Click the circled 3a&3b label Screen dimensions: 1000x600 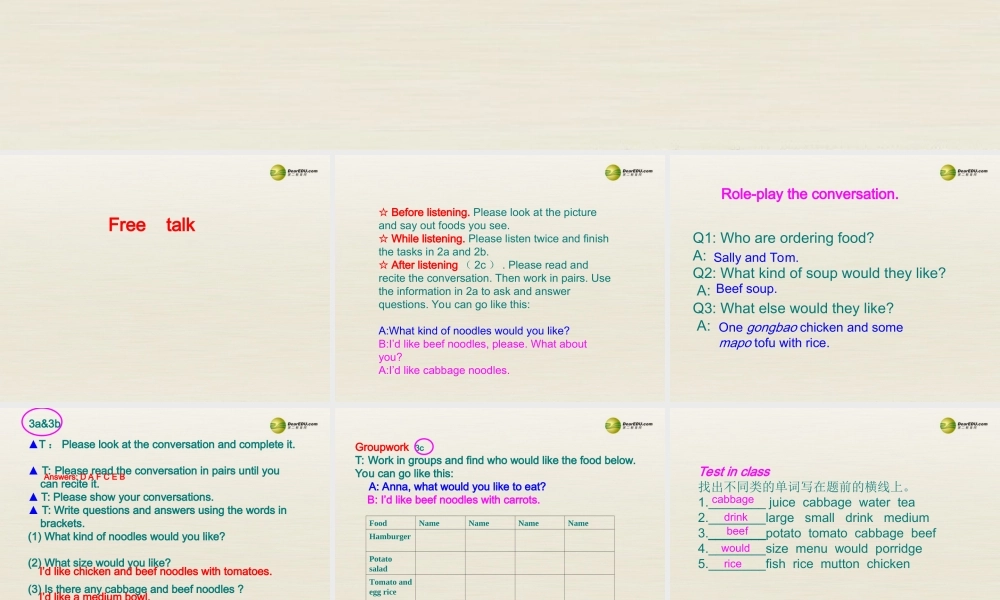pos(45,422)
